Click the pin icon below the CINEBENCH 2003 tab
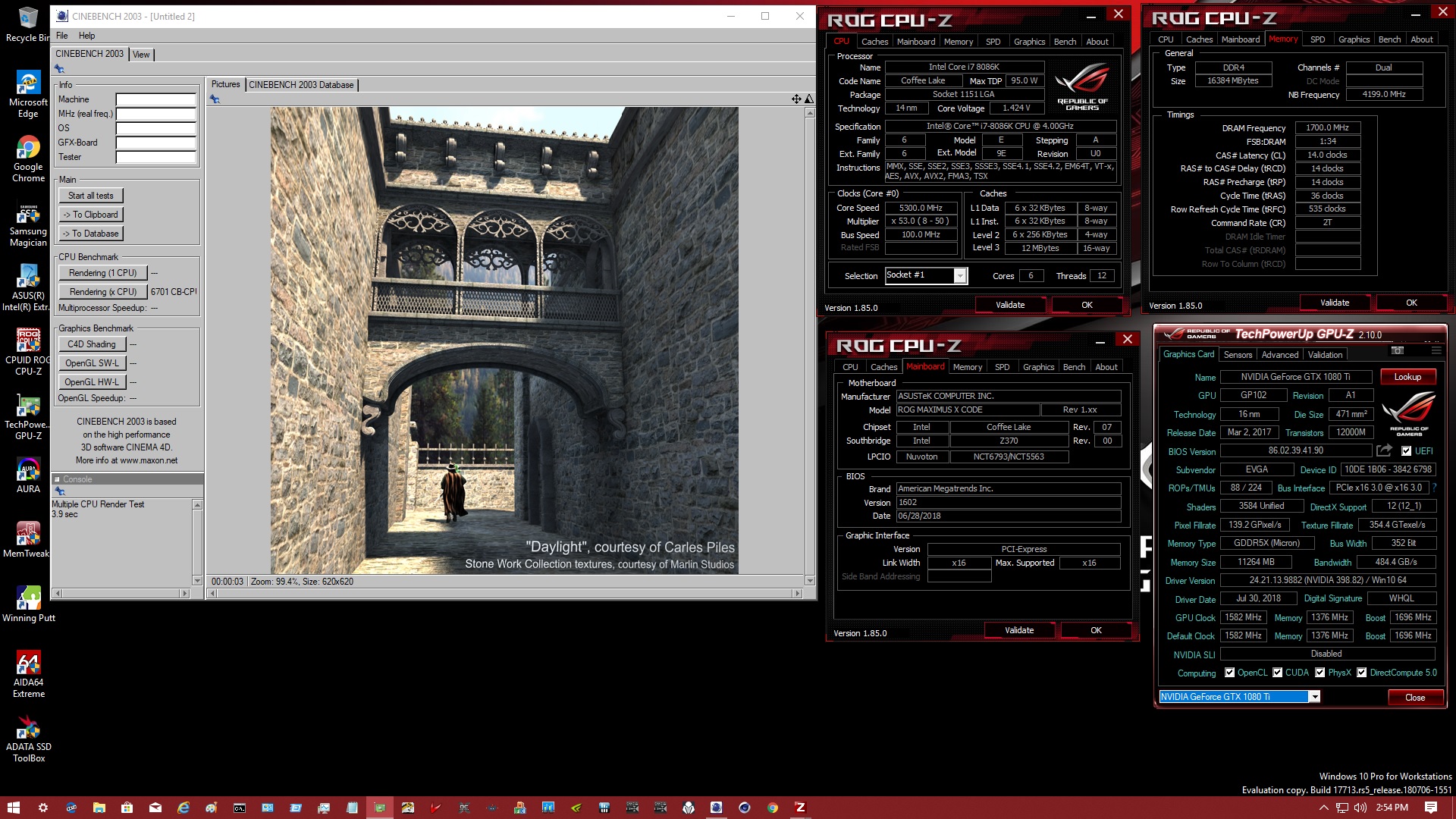Viewport: 1456px width, 819px height. 59,69
